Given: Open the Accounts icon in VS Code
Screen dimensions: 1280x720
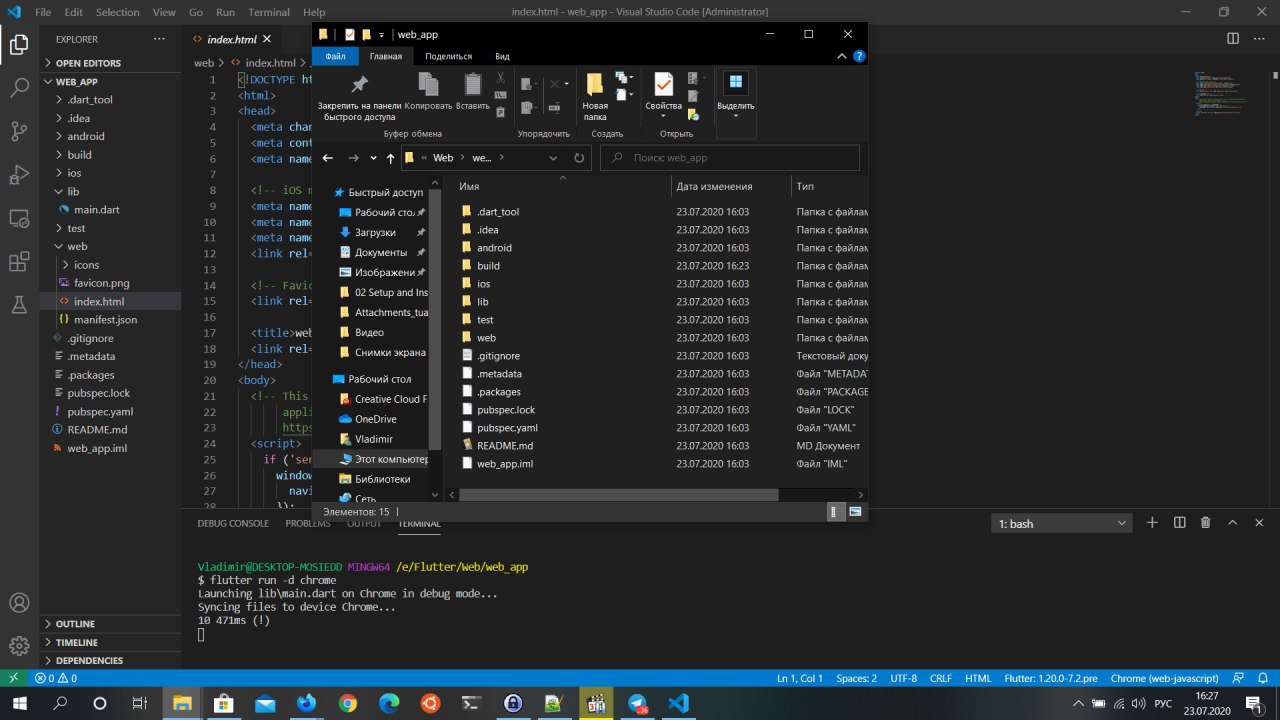Looking at the screenshot, I should coord(19,603).
